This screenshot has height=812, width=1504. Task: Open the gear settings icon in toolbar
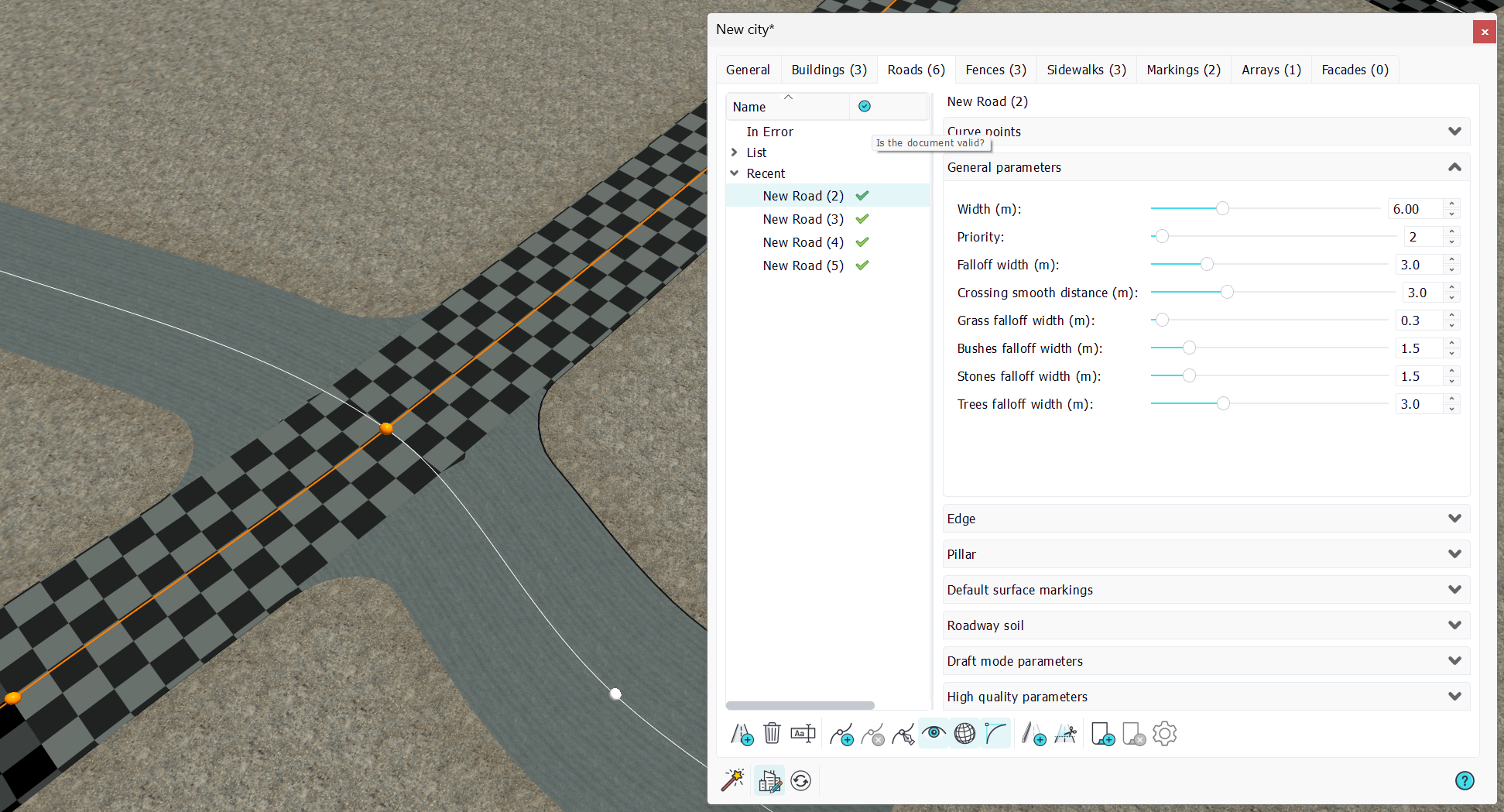pyautogui.click(x=1164, y=734)
